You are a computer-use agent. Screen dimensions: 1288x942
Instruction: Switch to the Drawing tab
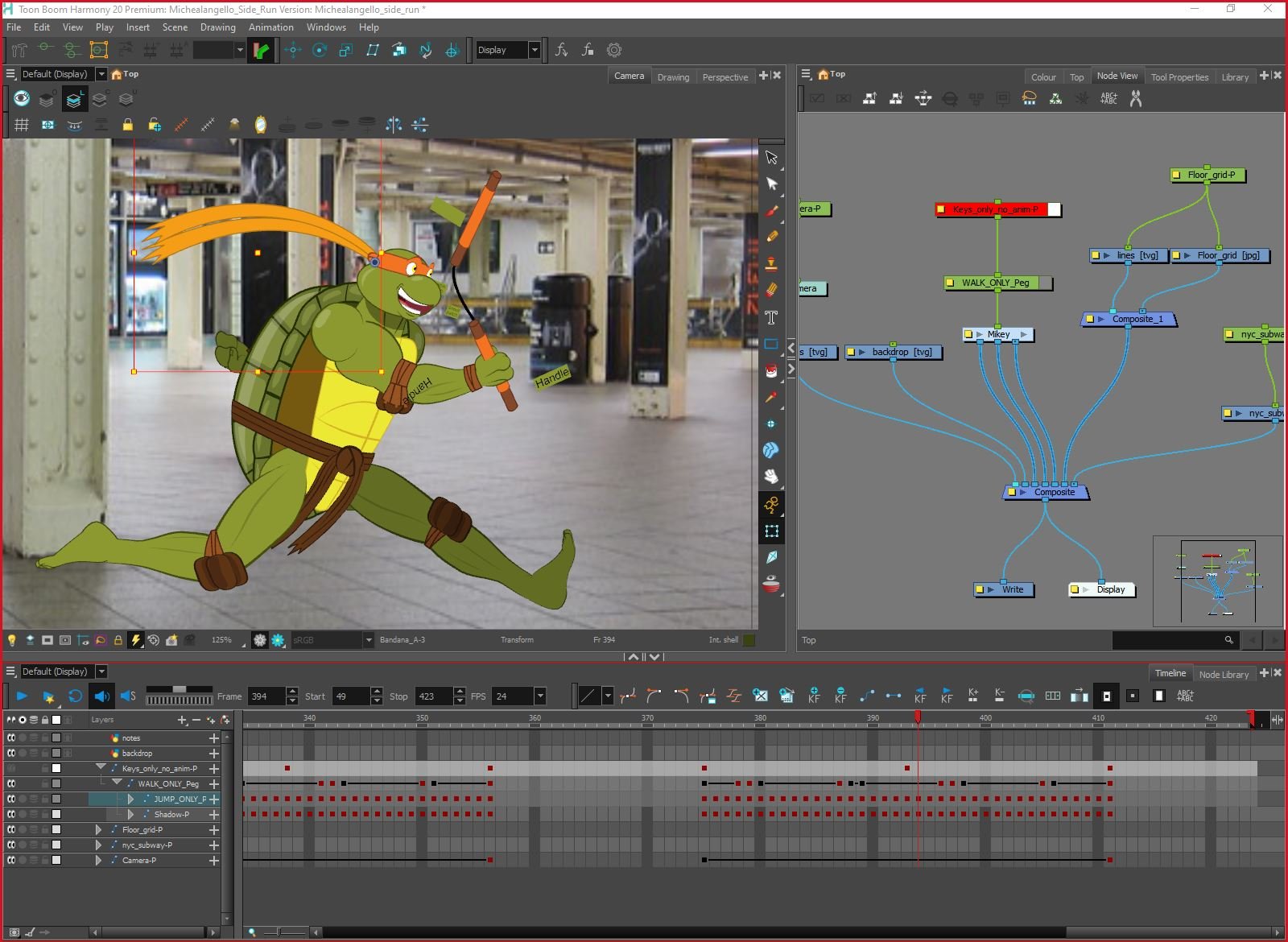point(673,77)
